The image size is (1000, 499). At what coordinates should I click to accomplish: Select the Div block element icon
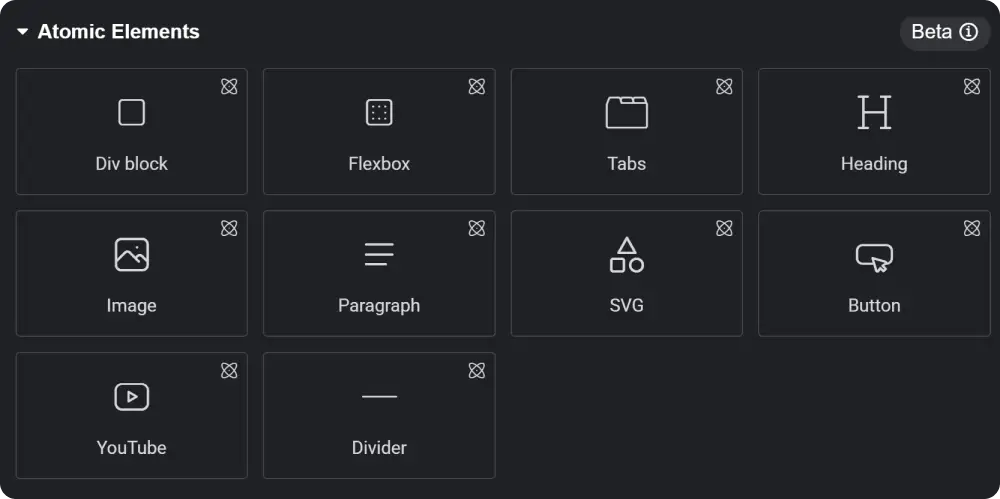(131, 112)
